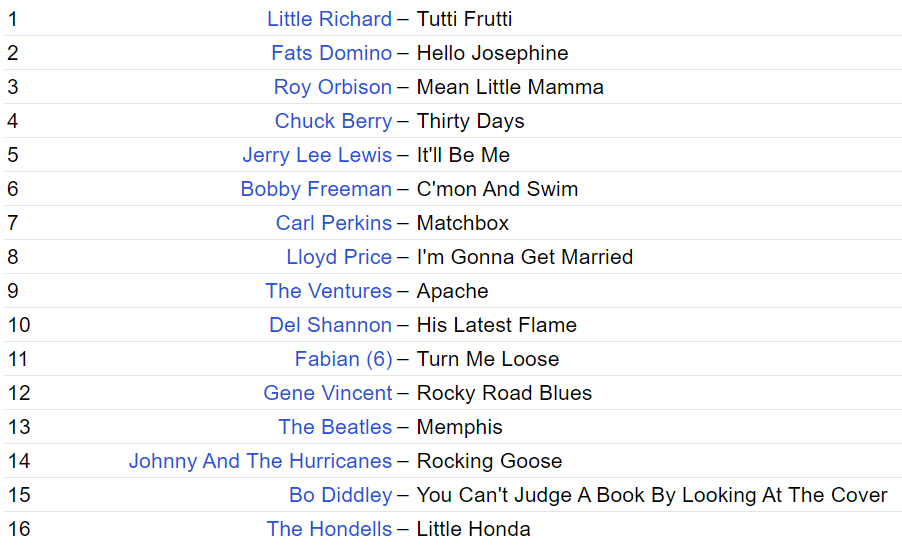Click Johnny And The Hurricanes link
Image resolution: width=902 pixels, height=549 pixels.
[x=260, y=461]
